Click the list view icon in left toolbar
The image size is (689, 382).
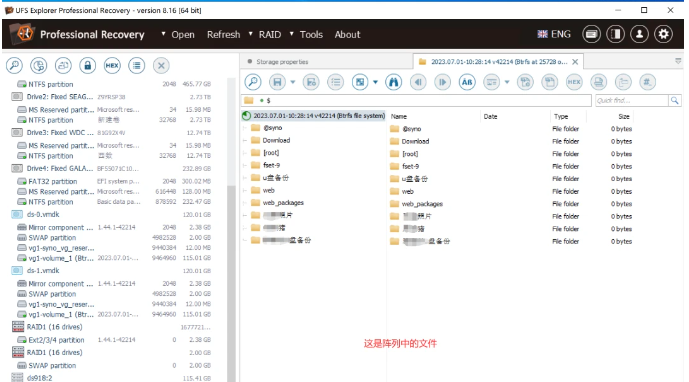pyautogui.click(x=137, y=65)
